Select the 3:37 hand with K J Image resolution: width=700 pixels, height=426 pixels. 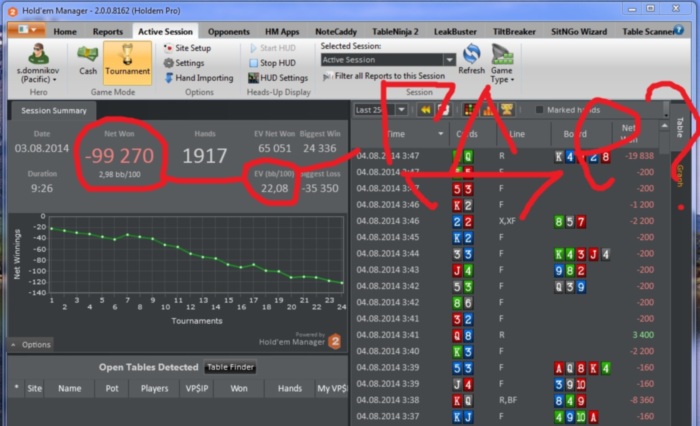coord(505,417)
